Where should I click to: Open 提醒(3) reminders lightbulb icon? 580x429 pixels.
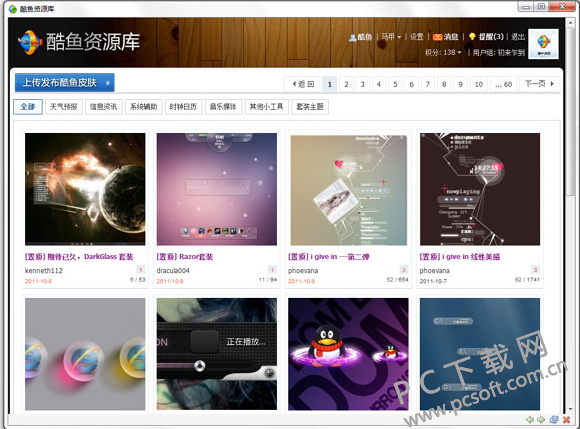(472, 37)
